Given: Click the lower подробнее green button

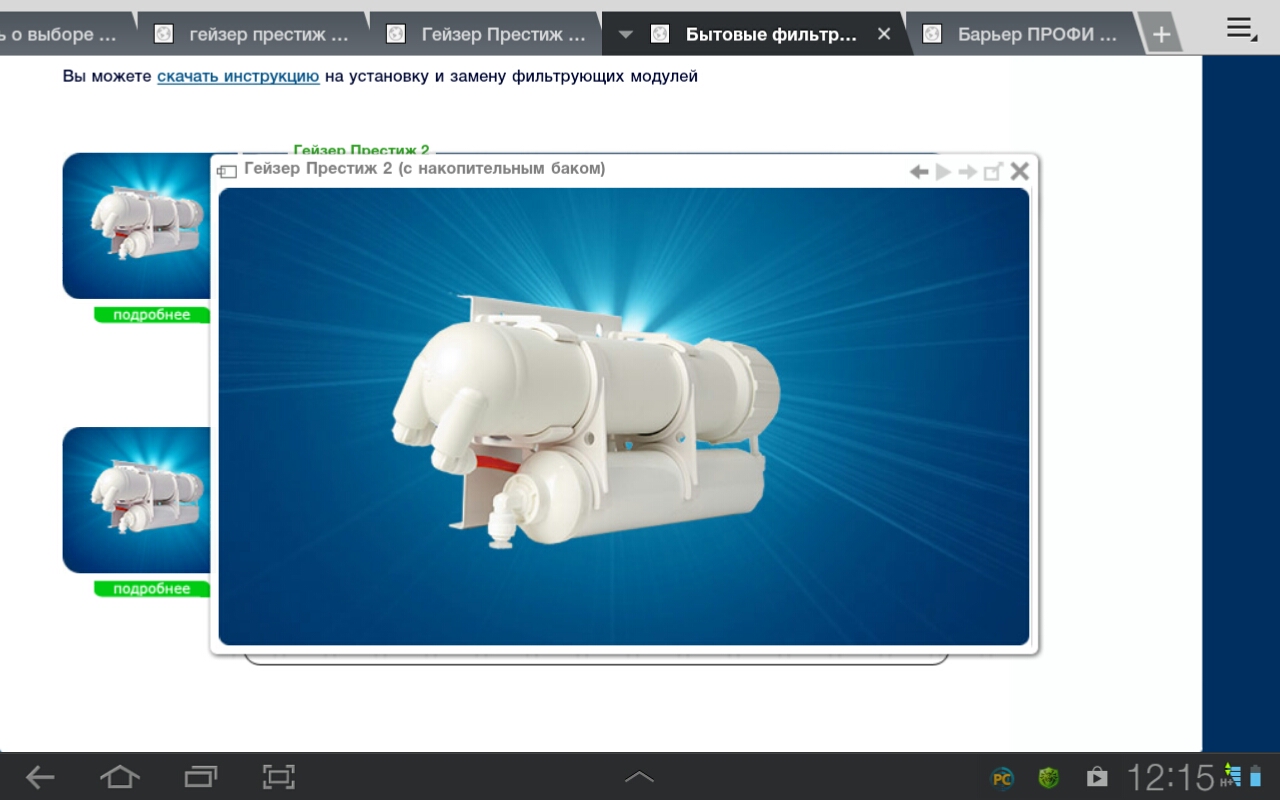Looking at the screenshot, I should point(151,589).
